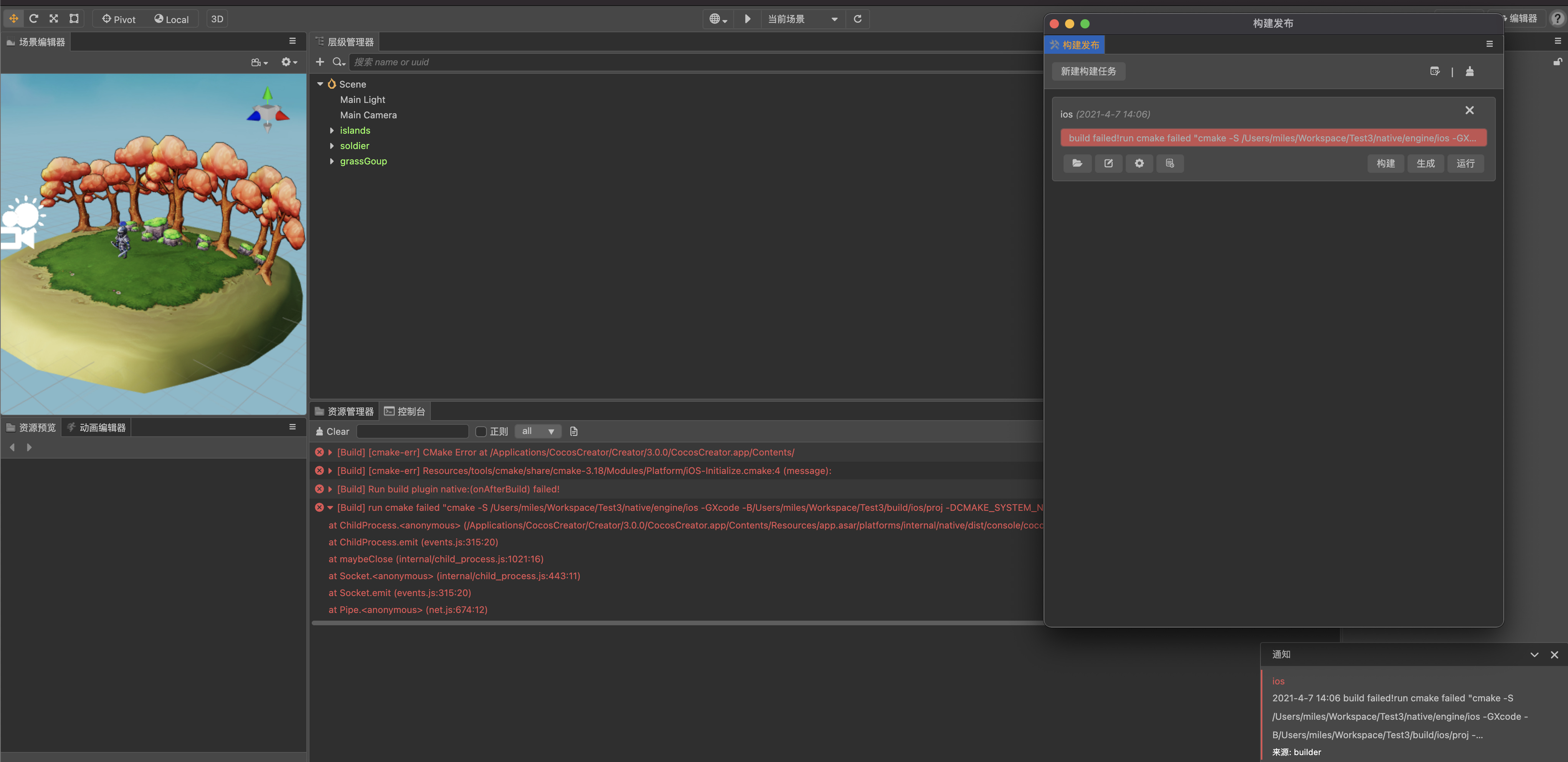Click the 构建 build button
The width and height of the screenshot is (1568, 762).
click(x=1385, y=163)
